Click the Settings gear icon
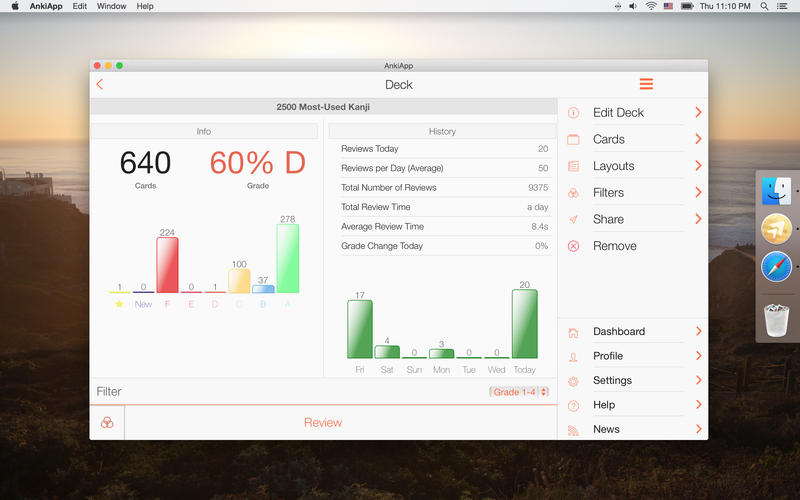The image size is (800, 500). (x=573, y=381)
